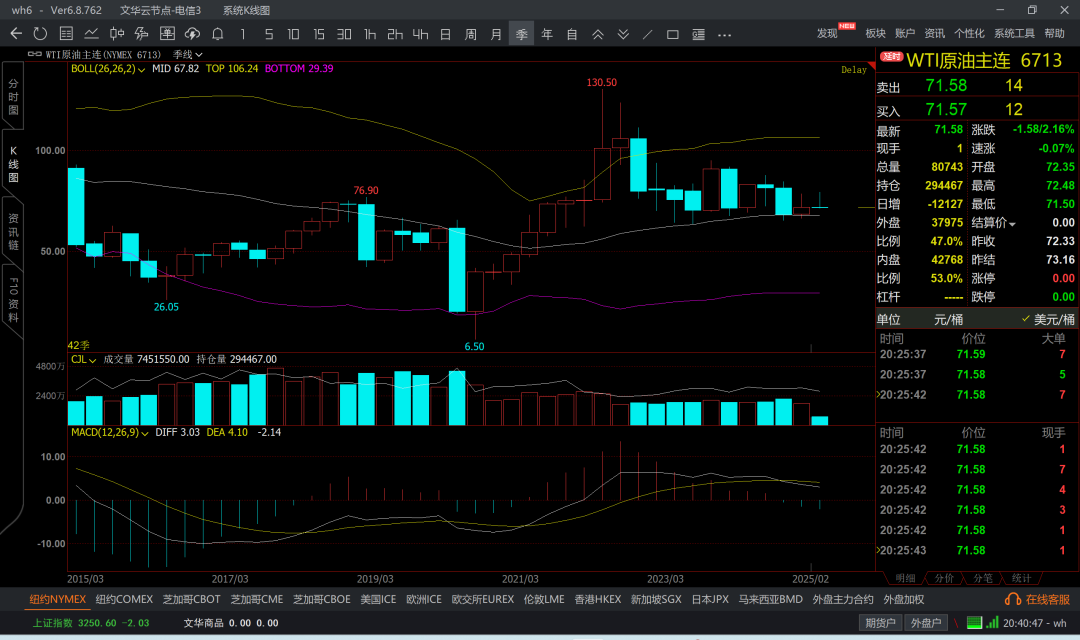Select the 元/桶 unit option
The height and width of the screenshot is (640, 1080).
[948, 319]
